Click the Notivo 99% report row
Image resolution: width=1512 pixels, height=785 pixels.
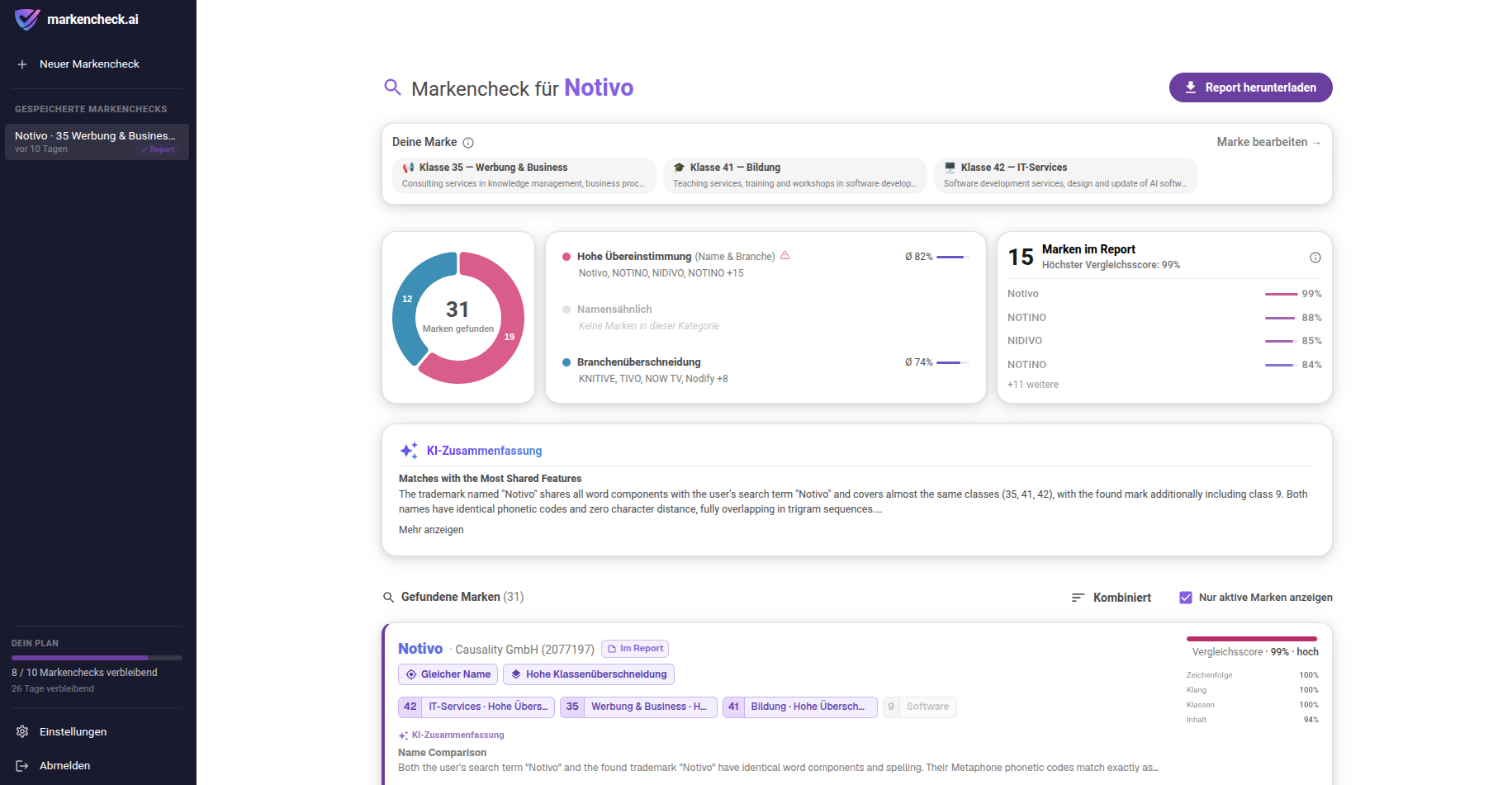(x=1164, y=294)
